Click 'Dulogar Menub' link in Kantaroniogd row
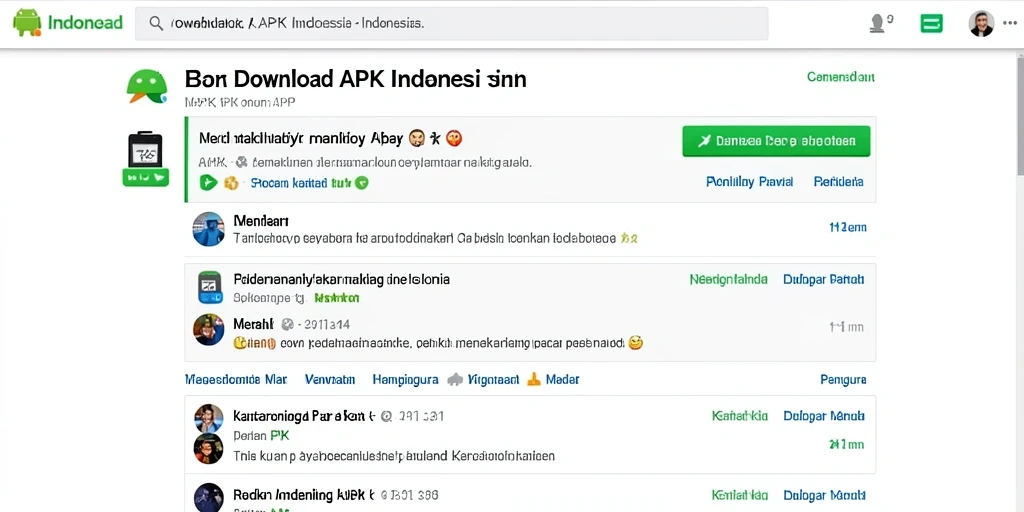This screenshot has height=512, width=1024. [824, 415]
